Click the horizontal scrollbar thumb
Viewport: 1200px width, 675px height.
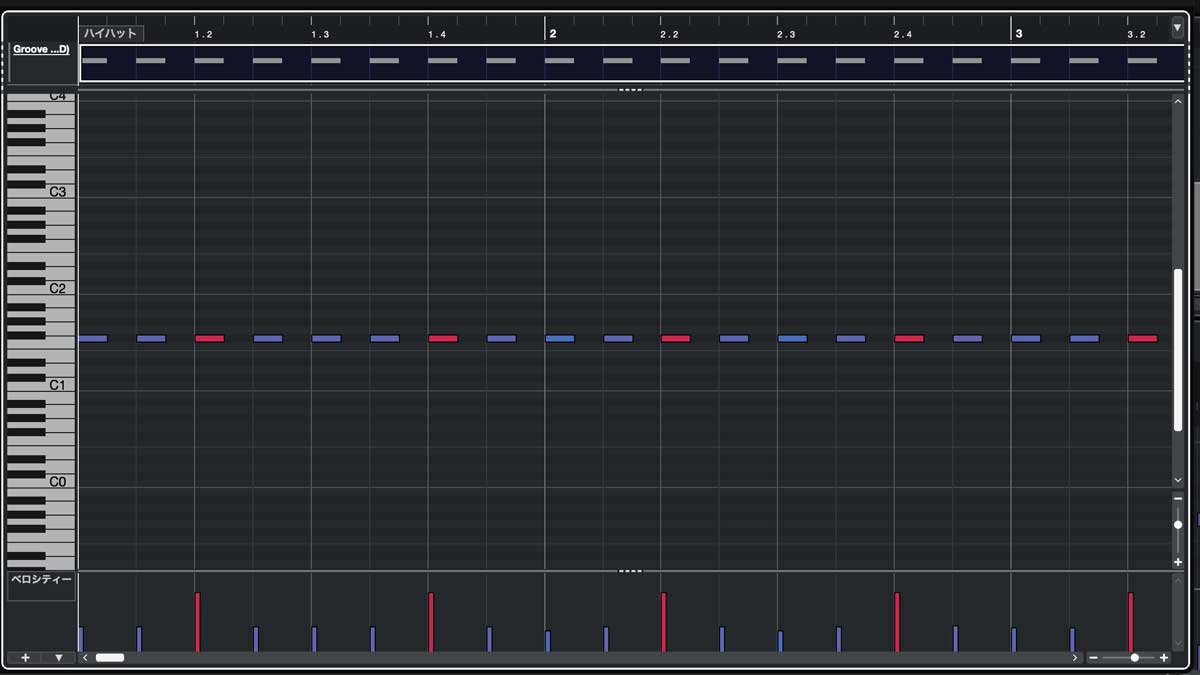(x=110, y=658)
